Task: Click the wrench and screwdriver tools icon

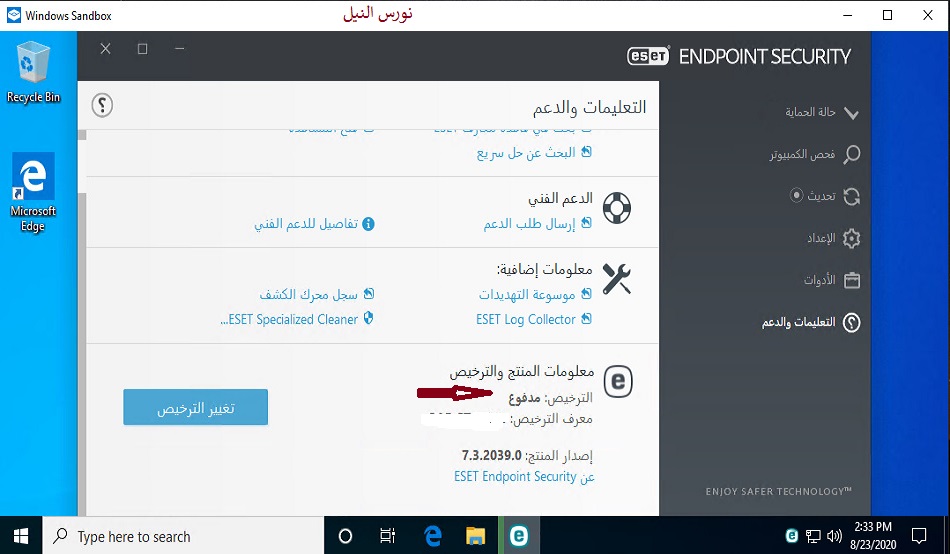Action: [616, 279]
